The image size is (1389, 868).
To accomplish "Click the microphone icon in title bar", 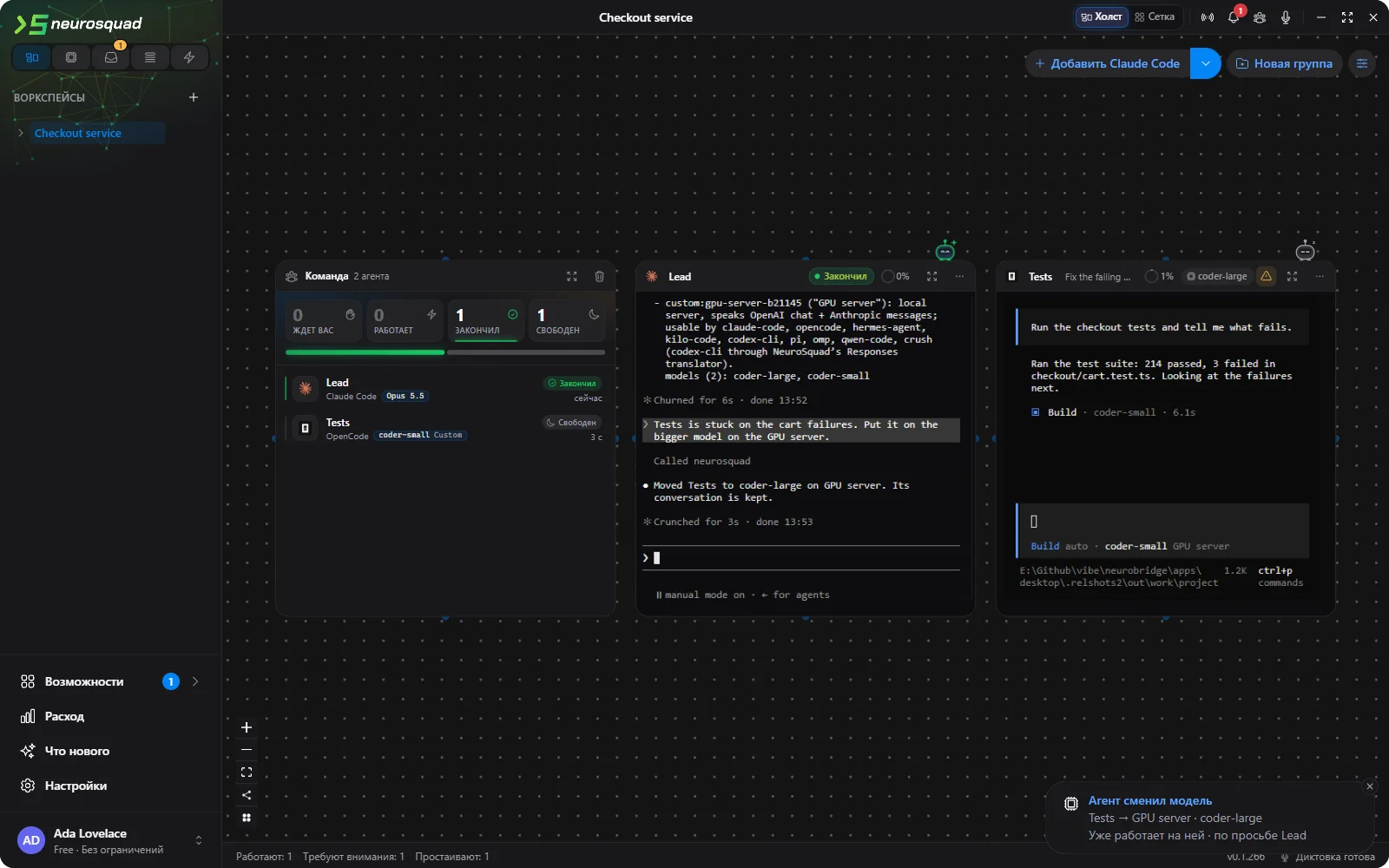I will (x=1286, y=17).
